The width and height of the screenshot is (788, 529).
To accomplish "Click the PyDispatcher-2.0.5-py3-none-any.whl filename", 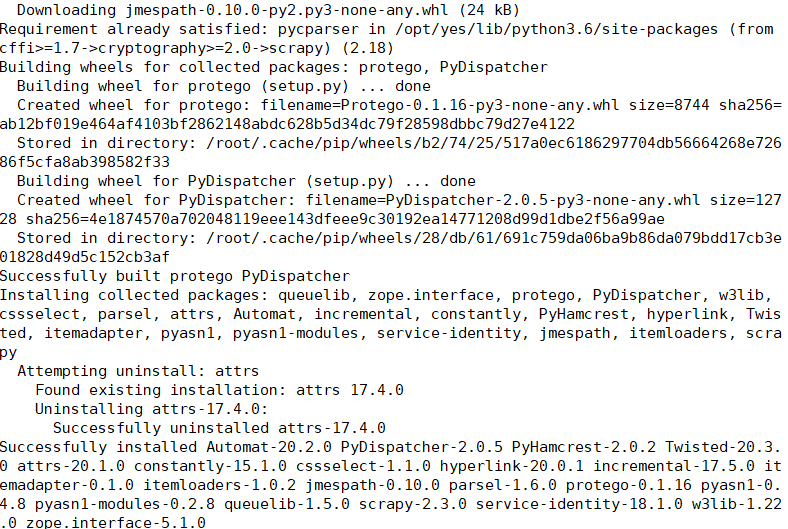I will (543, 200).
